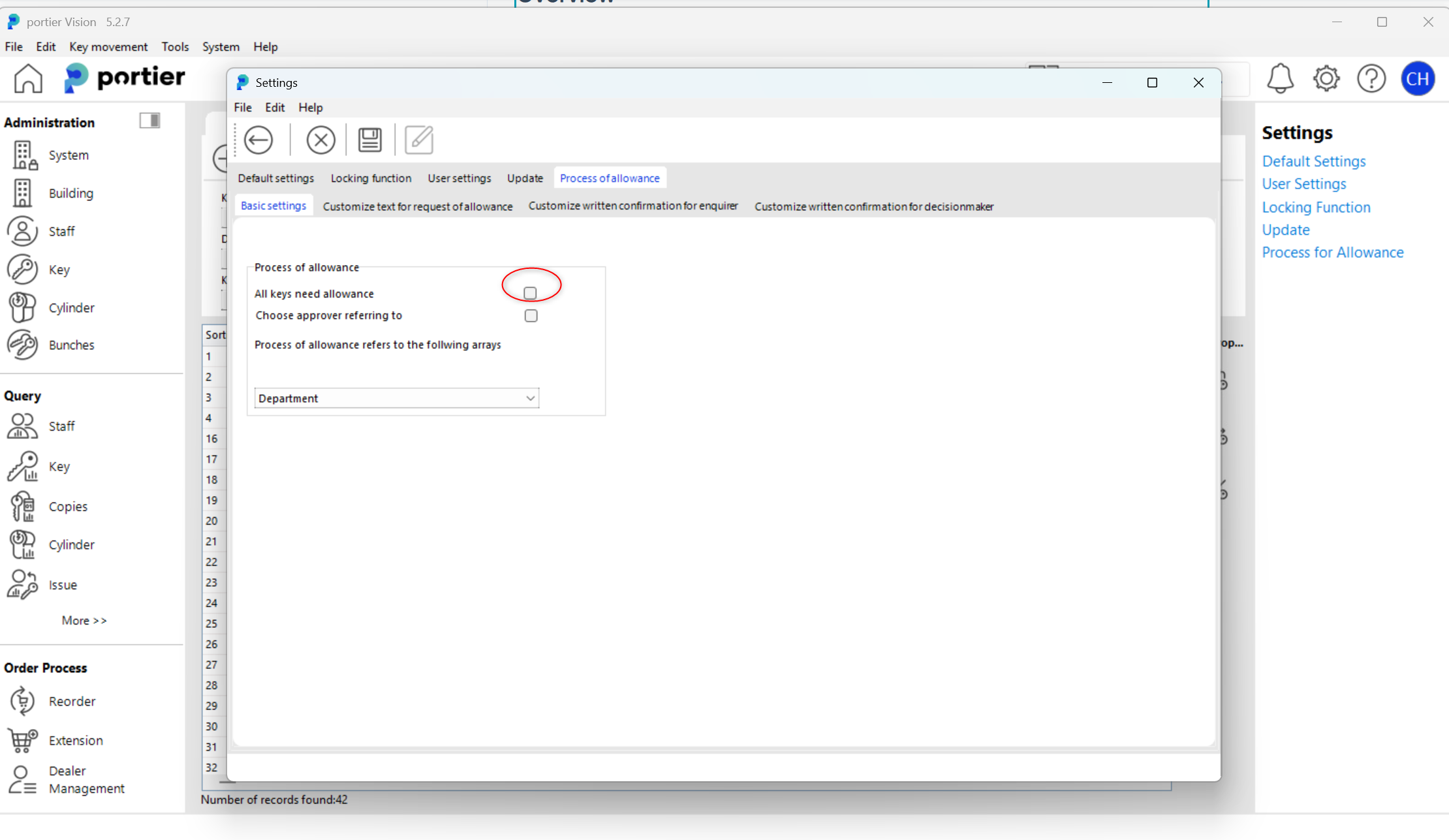Click the back arrow in Settings toolbar
The width and height of the screenshot is (1449, 840).
258,140
